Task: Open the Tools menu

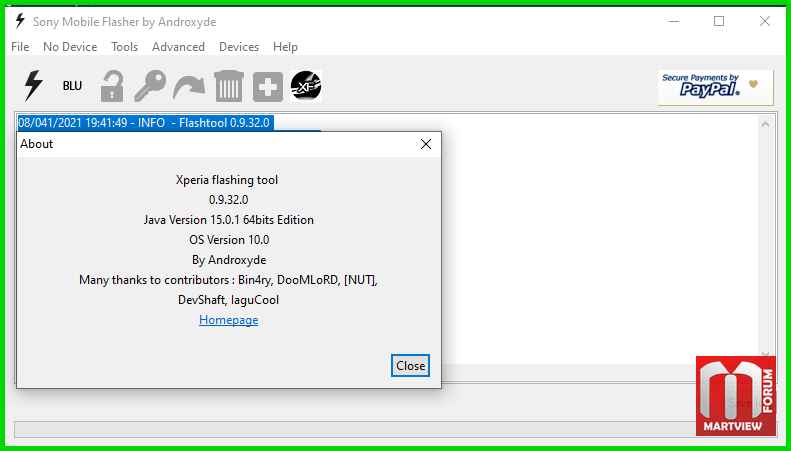Action: (125, 47)
